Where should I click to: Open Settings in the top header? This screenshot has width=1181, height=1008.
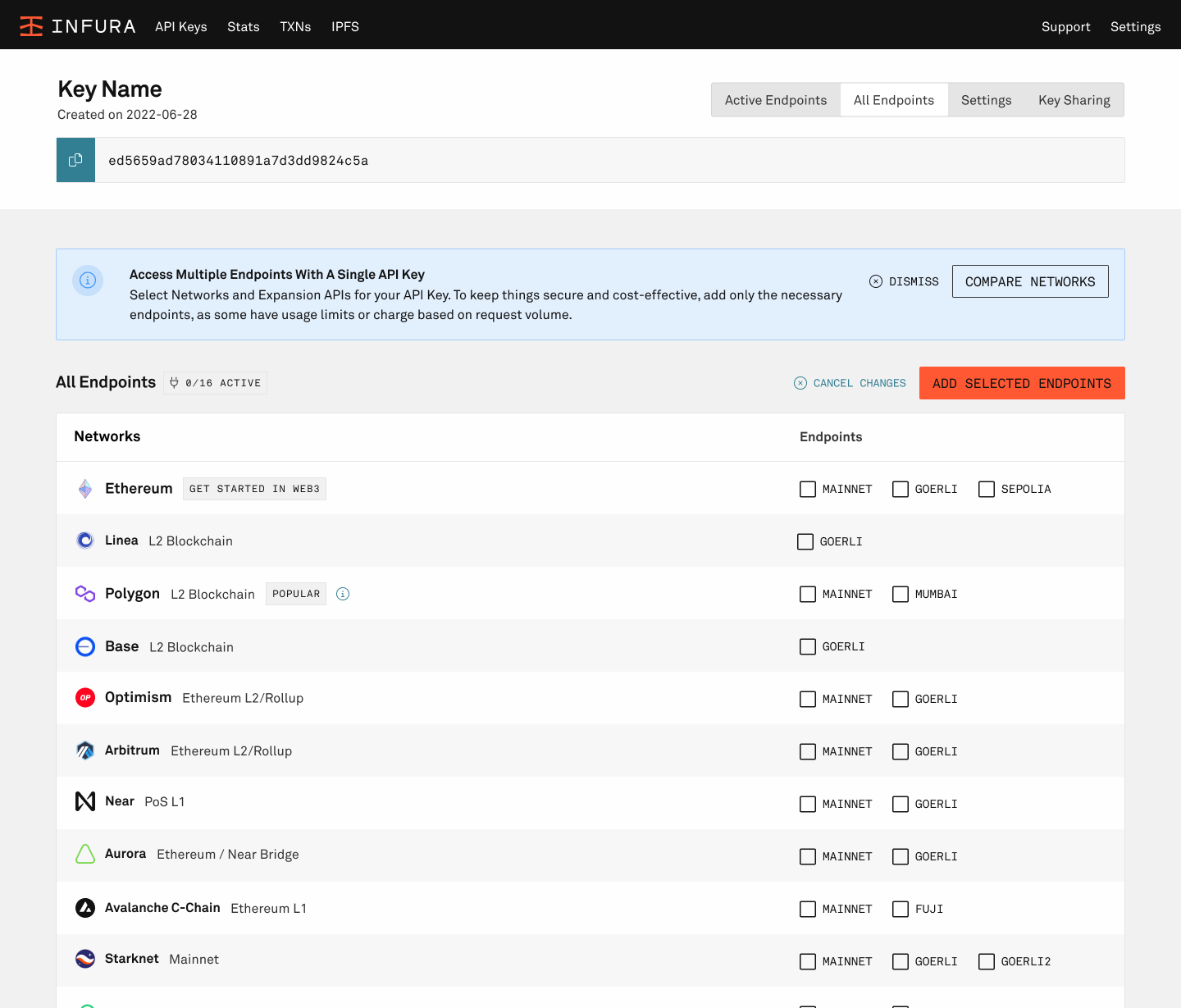(1136, 26)
